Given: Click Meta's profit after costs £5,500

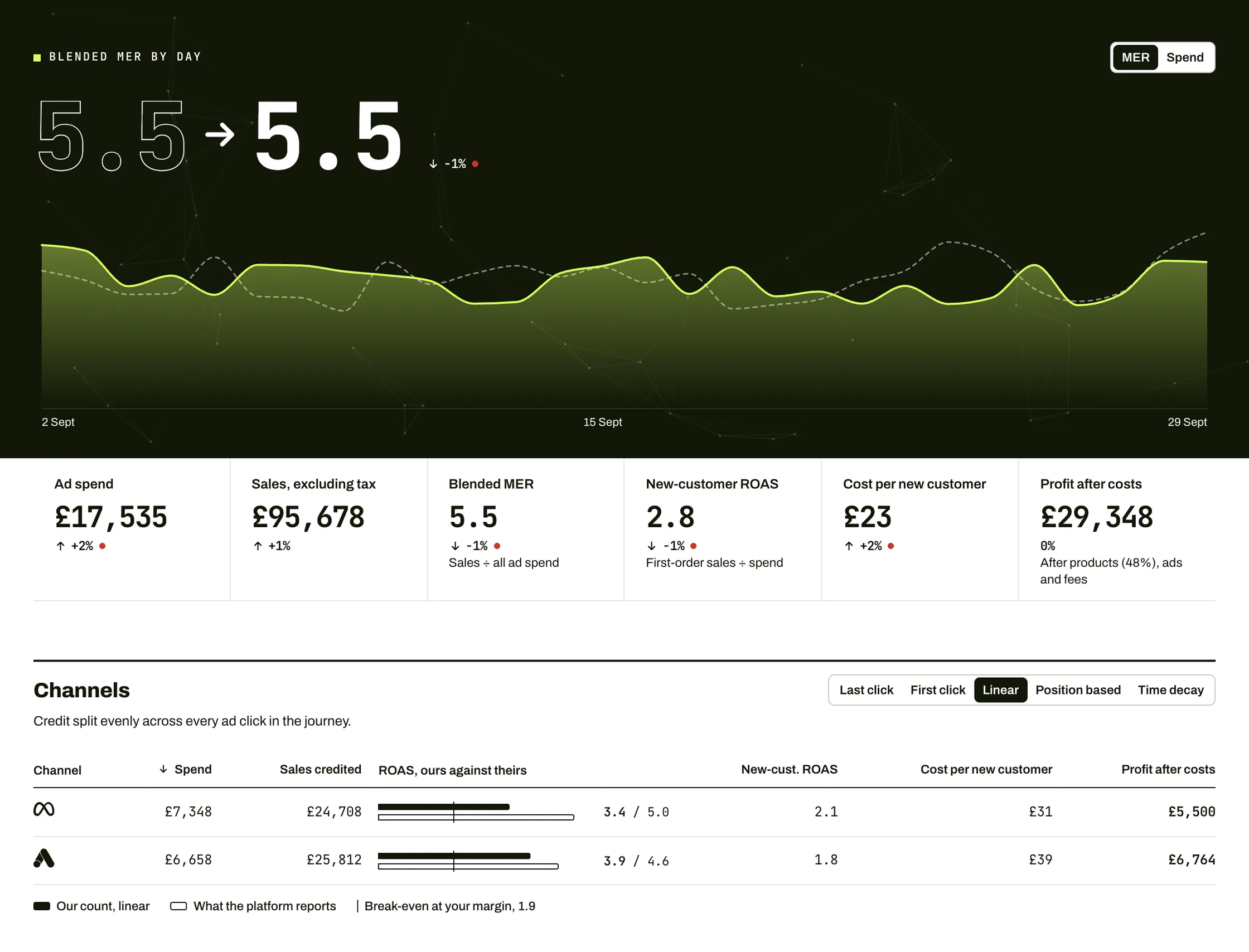Looking at the screenshot, I should (1192, 812).
